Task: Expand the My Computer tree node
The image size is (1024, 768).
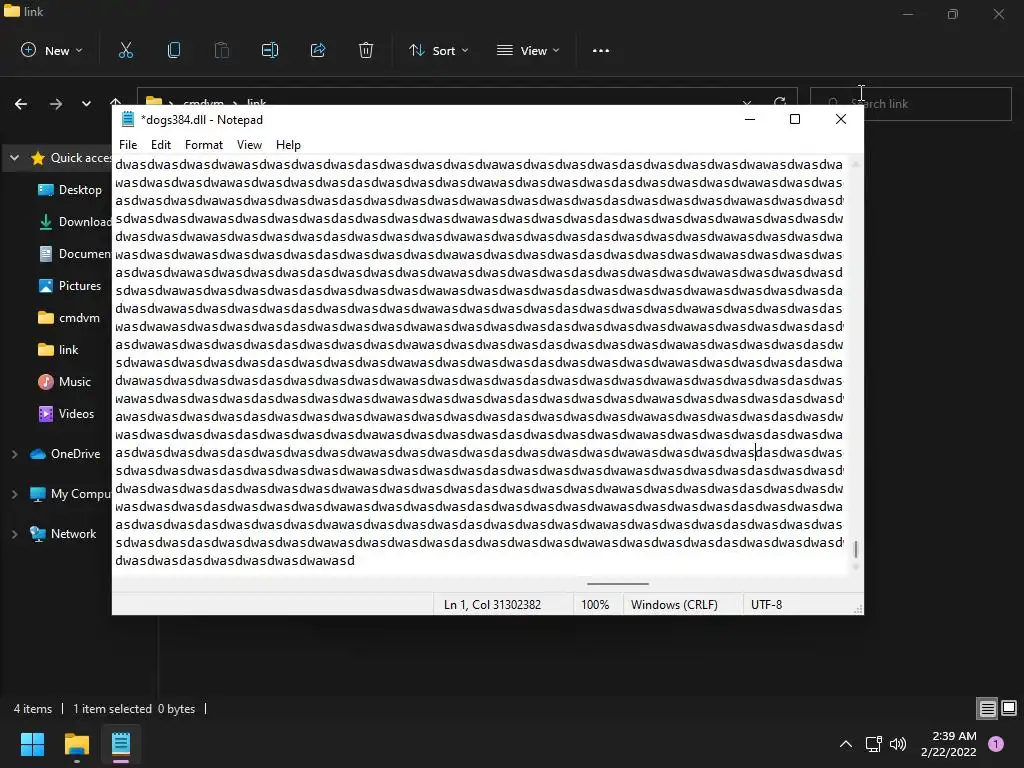Action: coord(14,494)
